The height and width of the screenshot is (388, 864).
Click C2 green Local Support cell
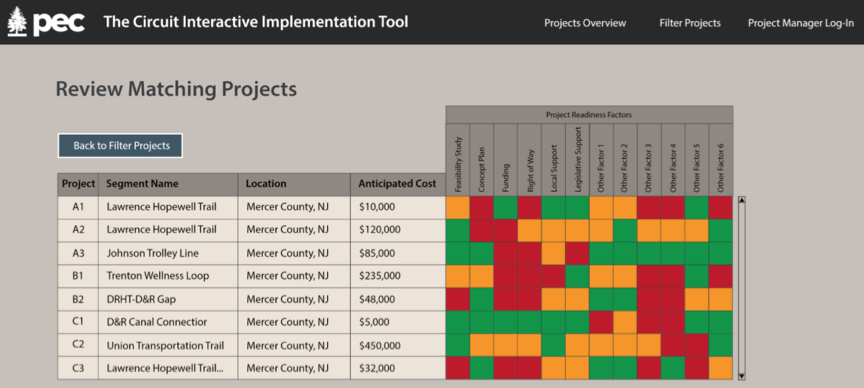click(554, 345)
